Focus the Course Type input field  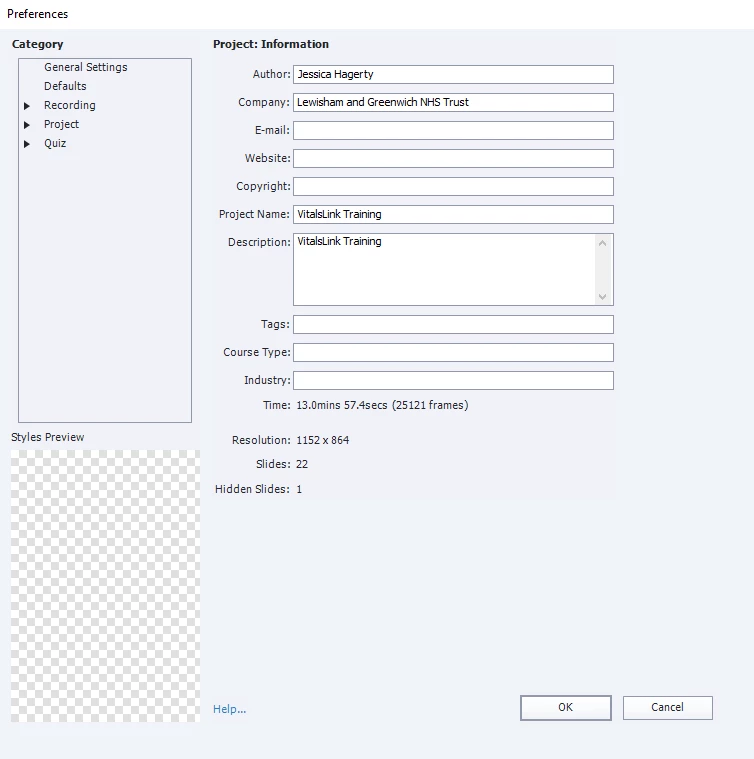tap(453, 352)
